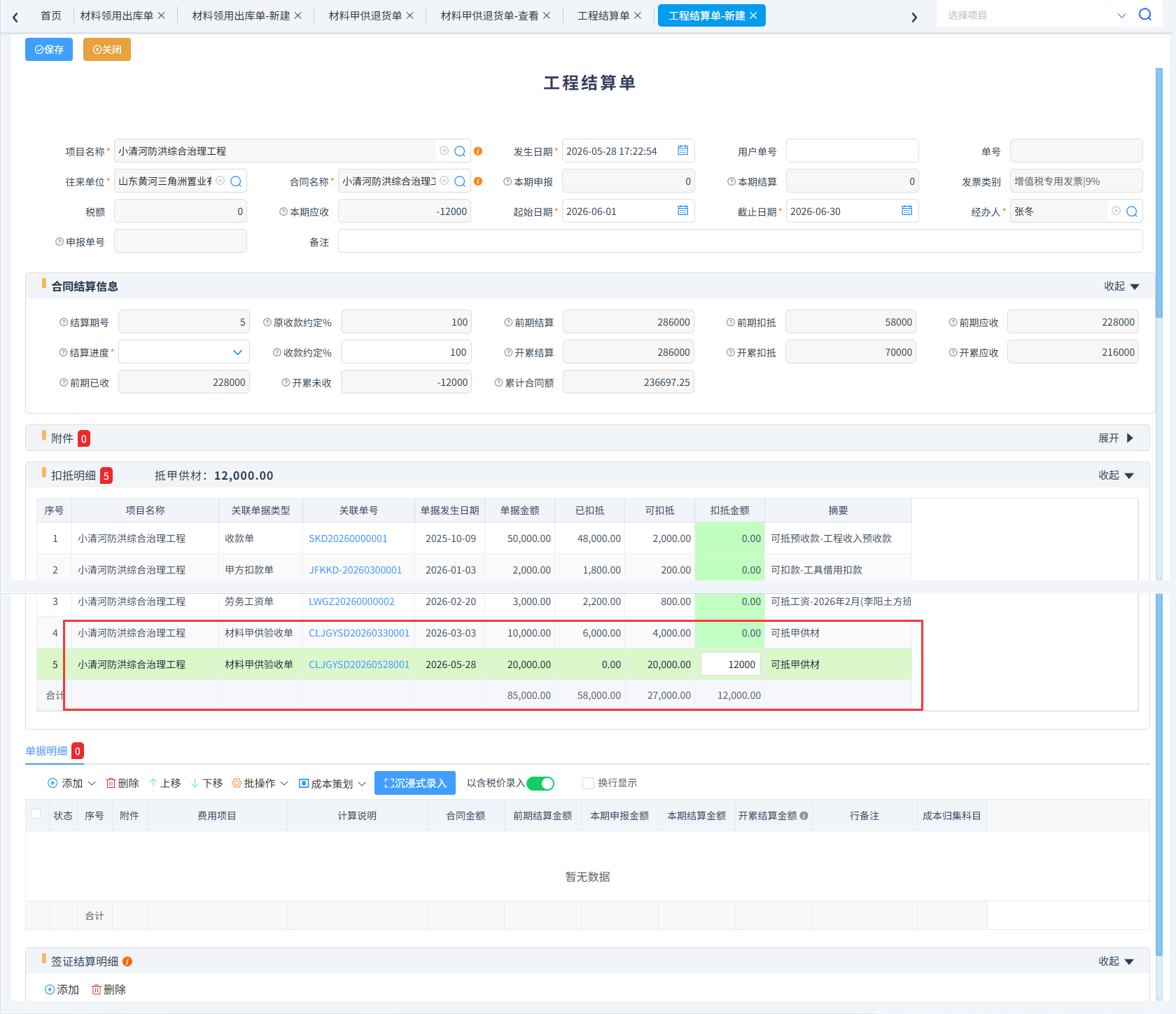Collapse the 签证结算明细 section
Image resolution: width=1176 pixels, height=1014 pixels.
click(x=1116, y=961)
